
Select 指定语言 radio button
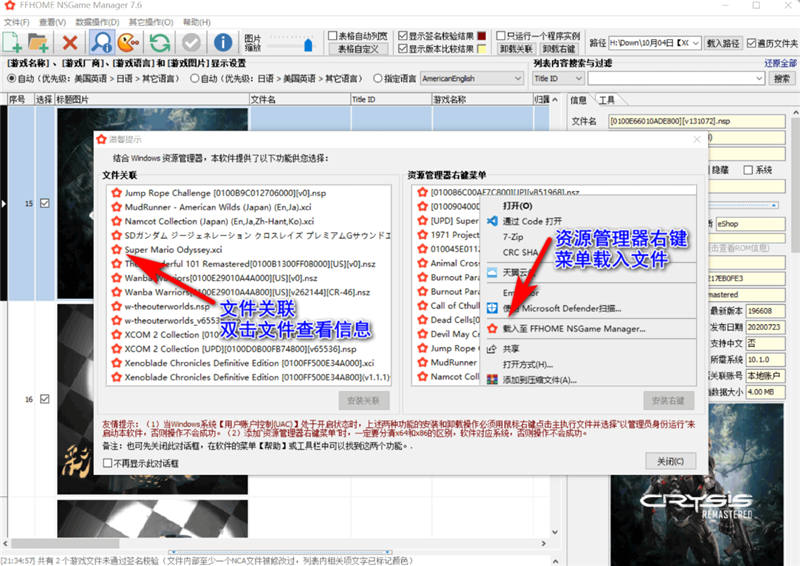click(x=378, y=79)
